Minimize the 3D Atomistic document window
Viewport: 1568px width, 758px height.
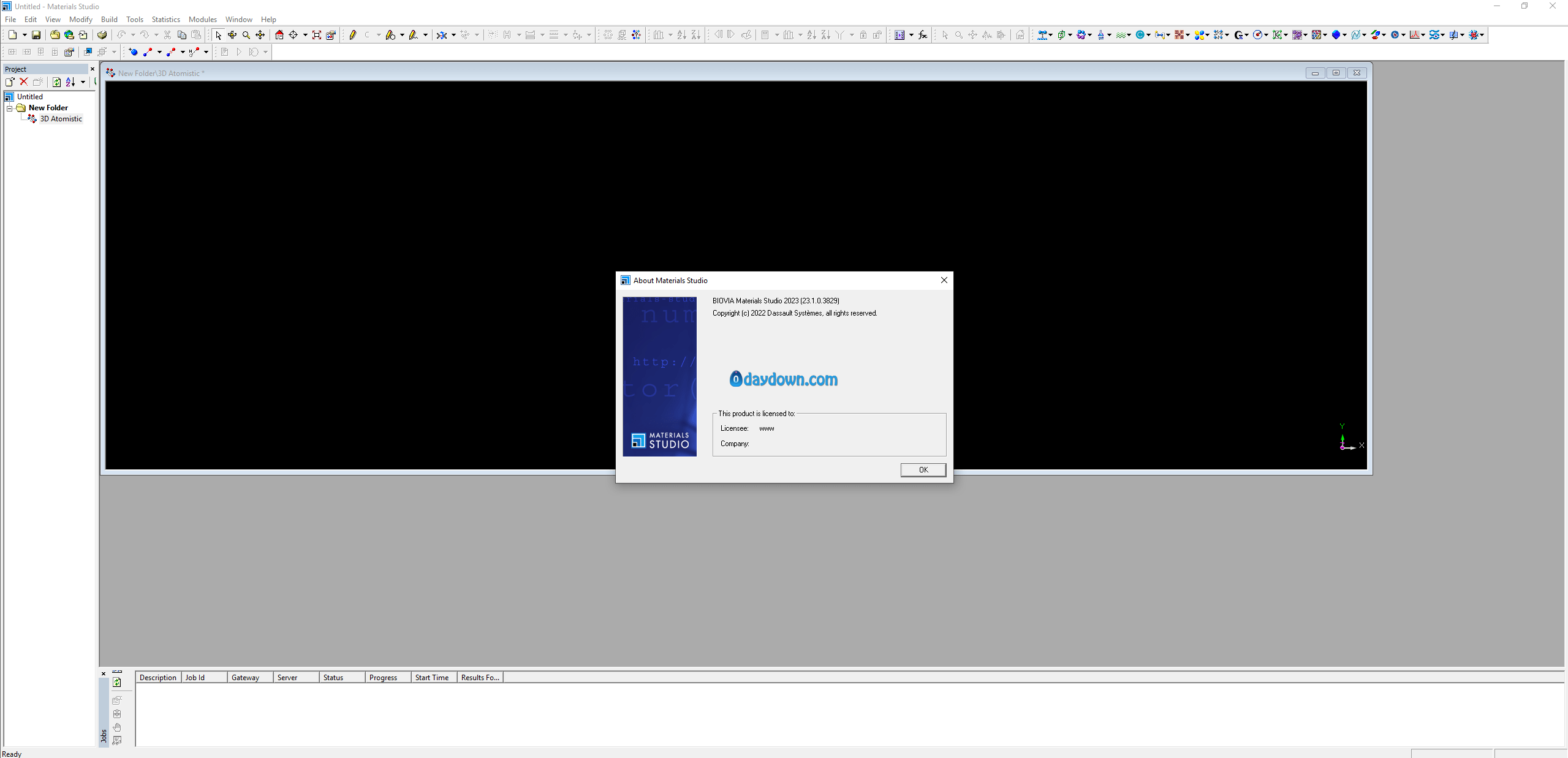[x=1315, y=73]
